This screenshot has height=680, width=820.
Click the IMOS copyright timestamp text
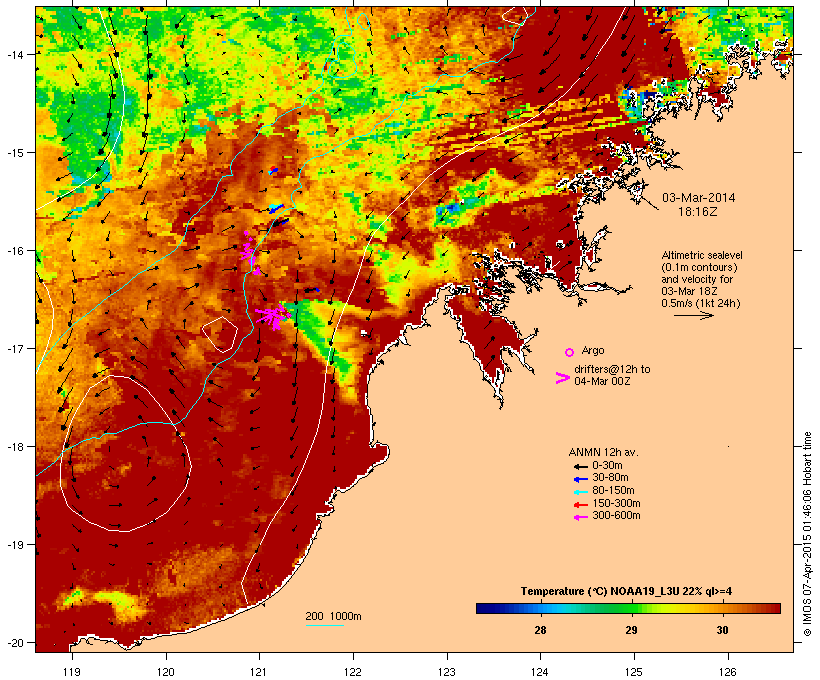pyautogui.click(x=807, y=534)
